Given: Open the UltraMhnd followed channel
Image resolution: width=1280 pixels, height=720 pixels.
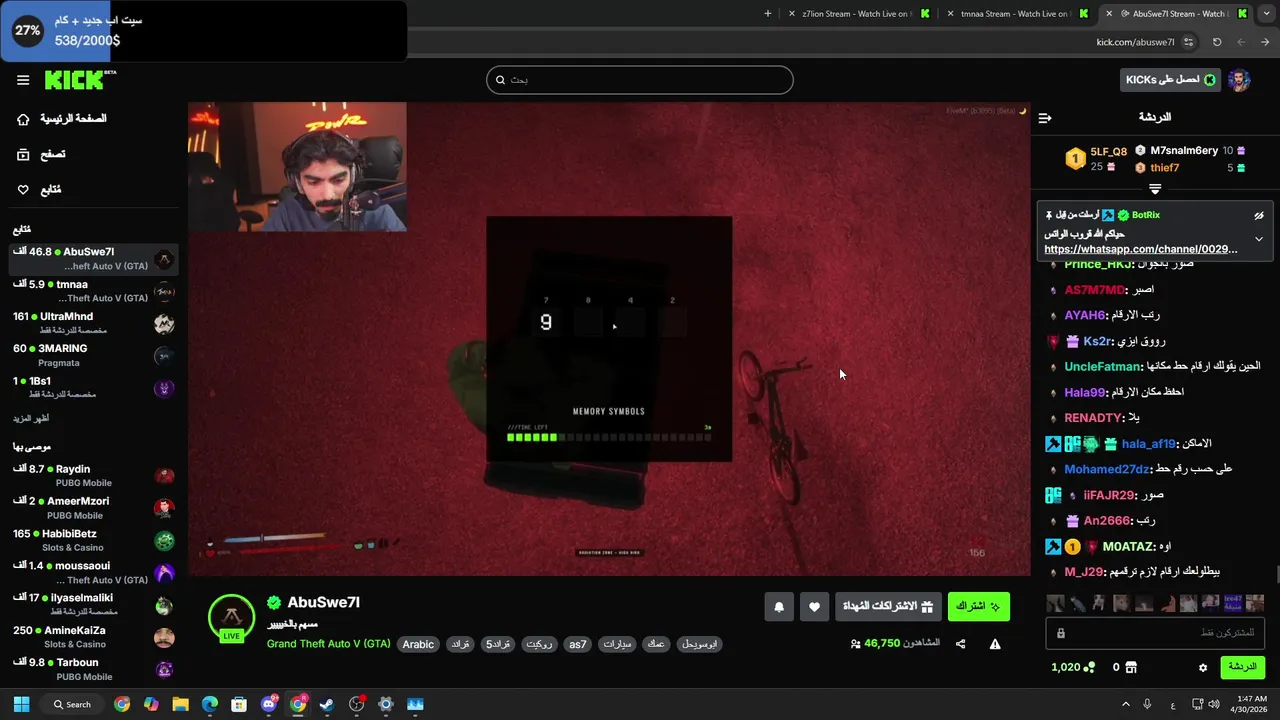Looking at the screenshot, I should pyautogui.click(x=93, y=323).
